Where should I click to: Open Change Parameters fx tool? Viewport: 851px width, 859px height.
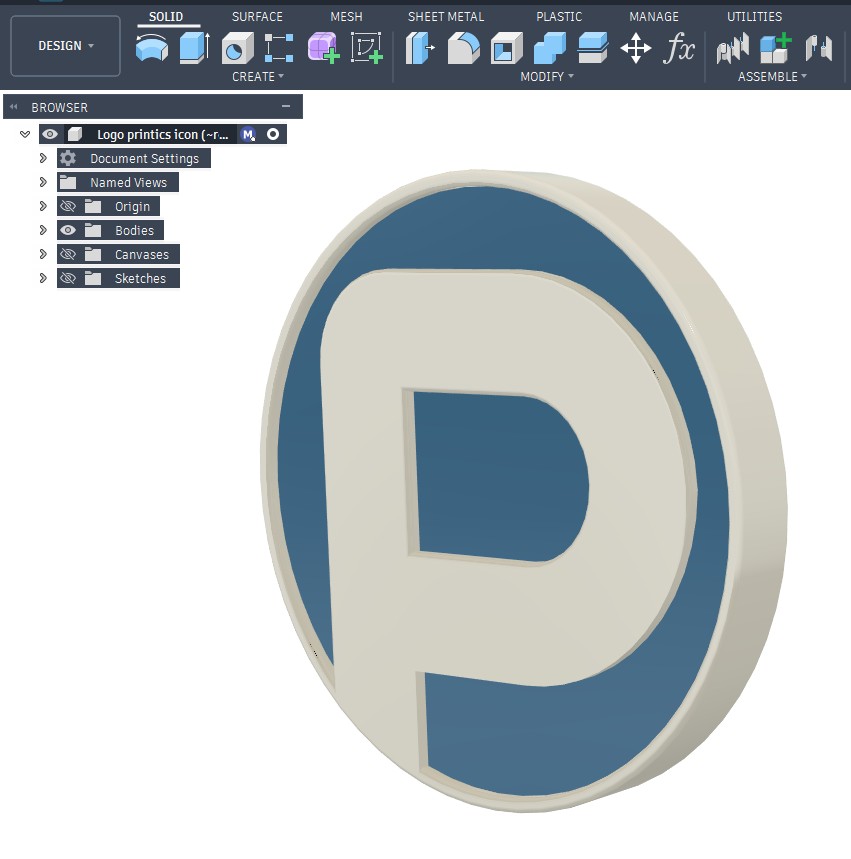click(679, 48)
